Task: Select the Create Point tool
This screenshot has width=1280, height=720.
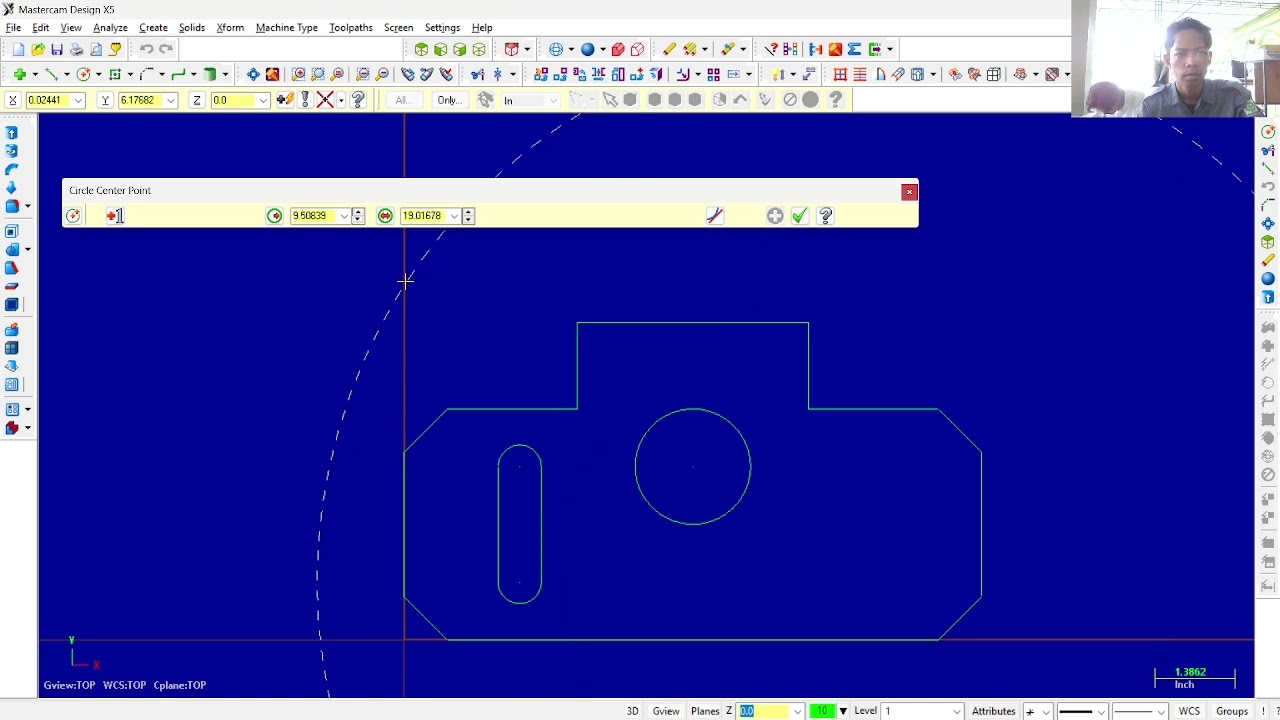Action: tap(19, 74)
